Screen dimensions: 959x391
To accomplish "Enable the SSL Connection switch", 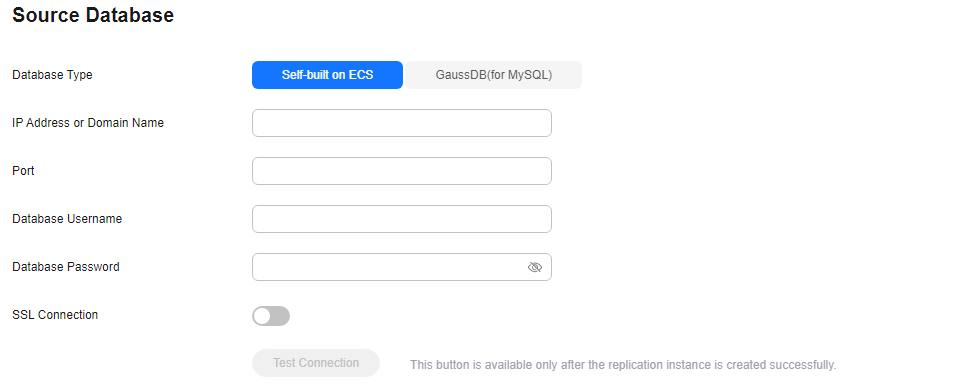I will [271, 316].
